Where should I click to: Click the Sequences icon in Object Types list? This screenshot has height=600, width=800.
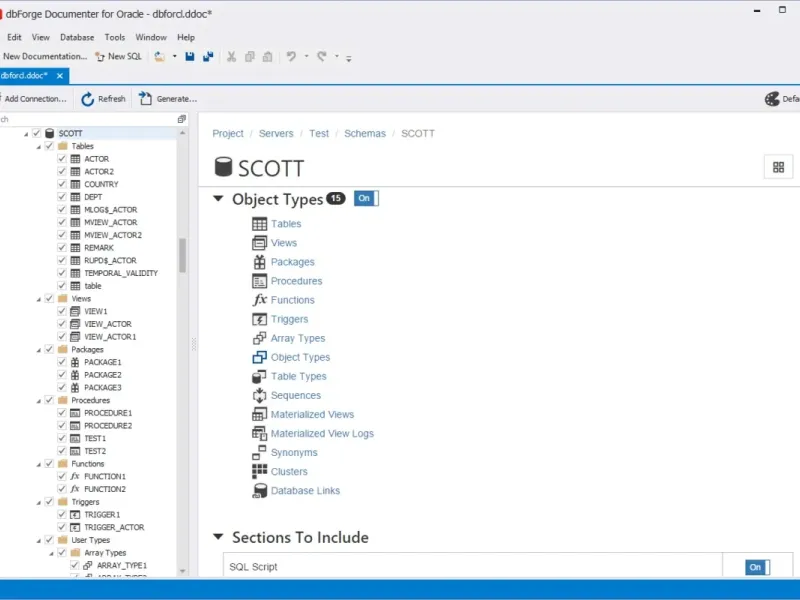(x=259, y=395)
